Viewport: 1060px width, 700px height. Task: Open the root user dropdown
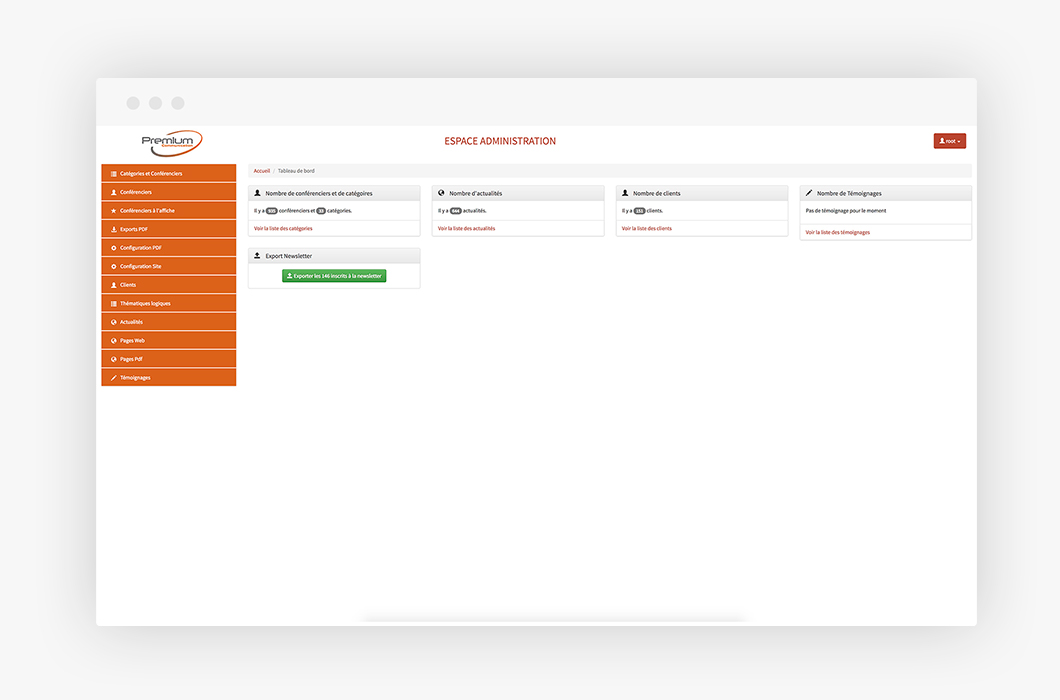tap(950, 141)
